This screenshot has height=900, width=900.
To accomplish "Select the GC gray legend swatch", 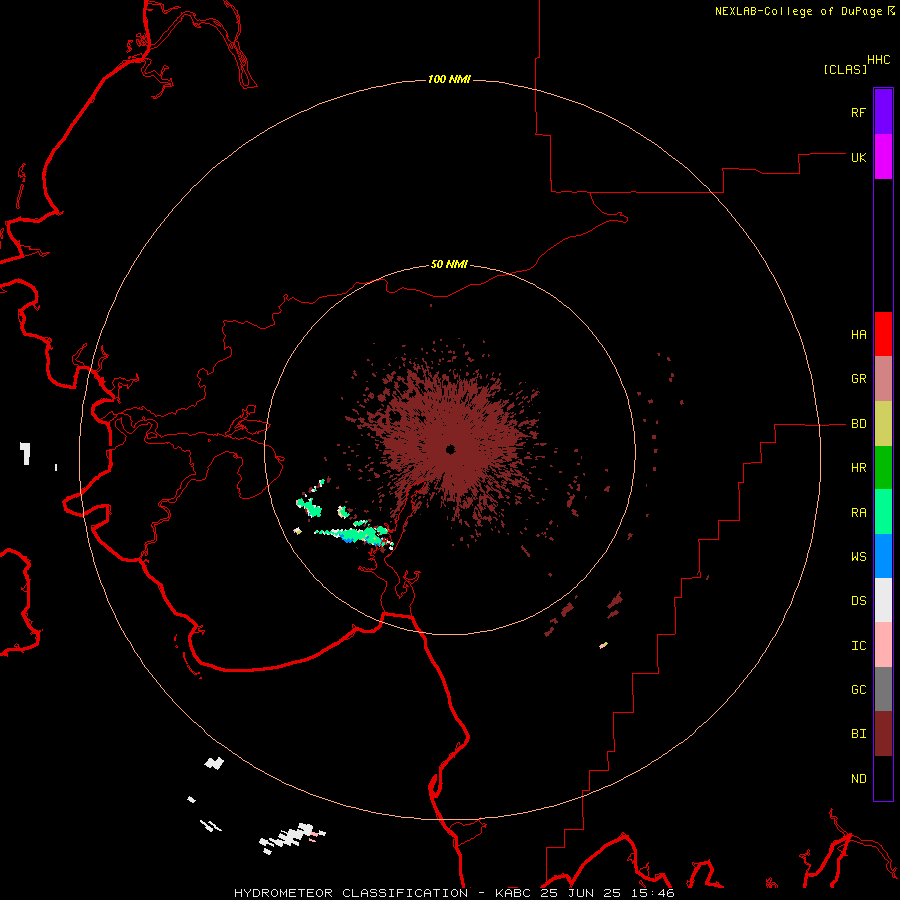I will (x=883, y=689).
